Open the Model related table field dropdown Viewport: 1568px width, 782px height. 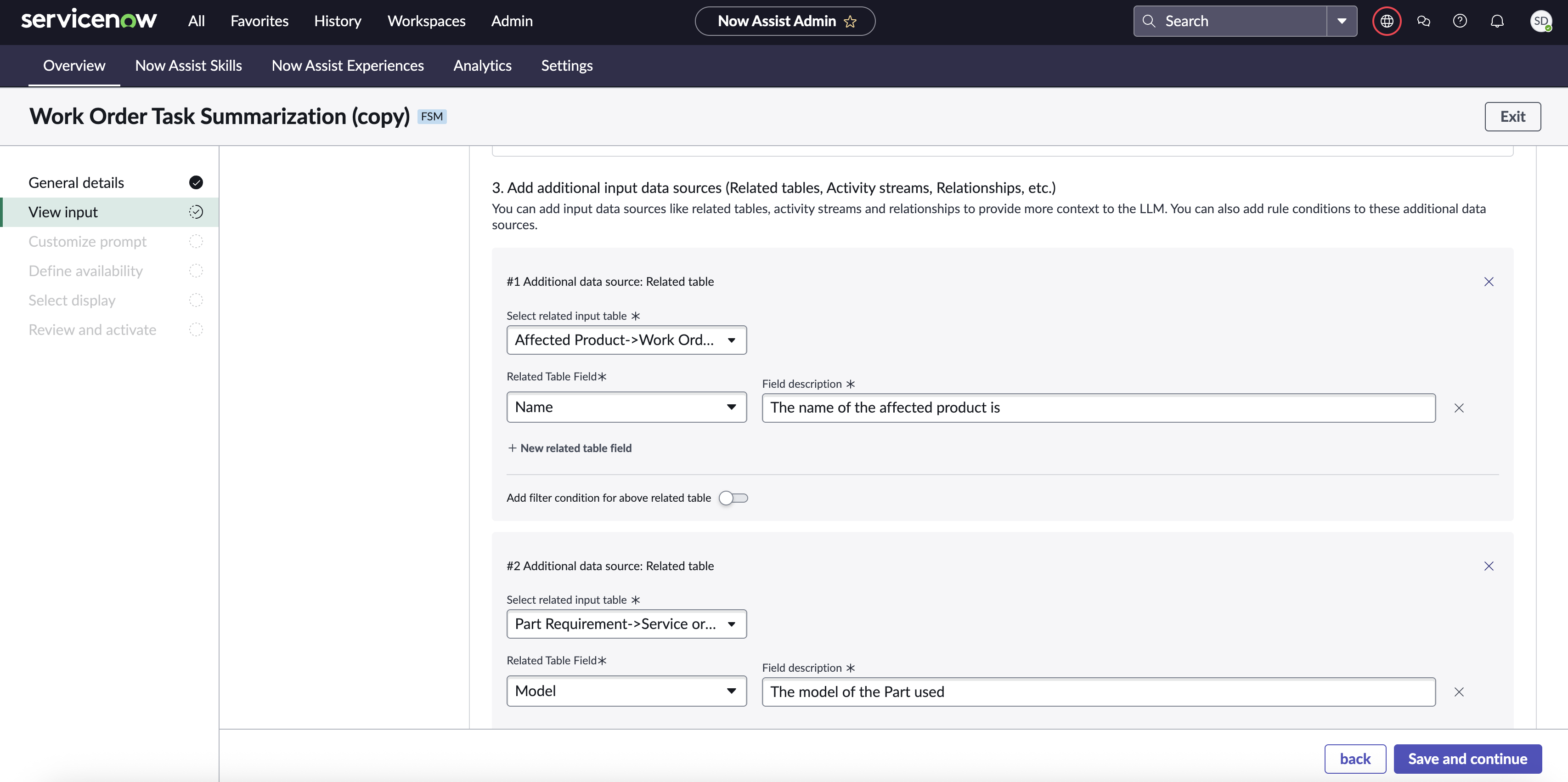pyautogui.click(x=626, y=691)
